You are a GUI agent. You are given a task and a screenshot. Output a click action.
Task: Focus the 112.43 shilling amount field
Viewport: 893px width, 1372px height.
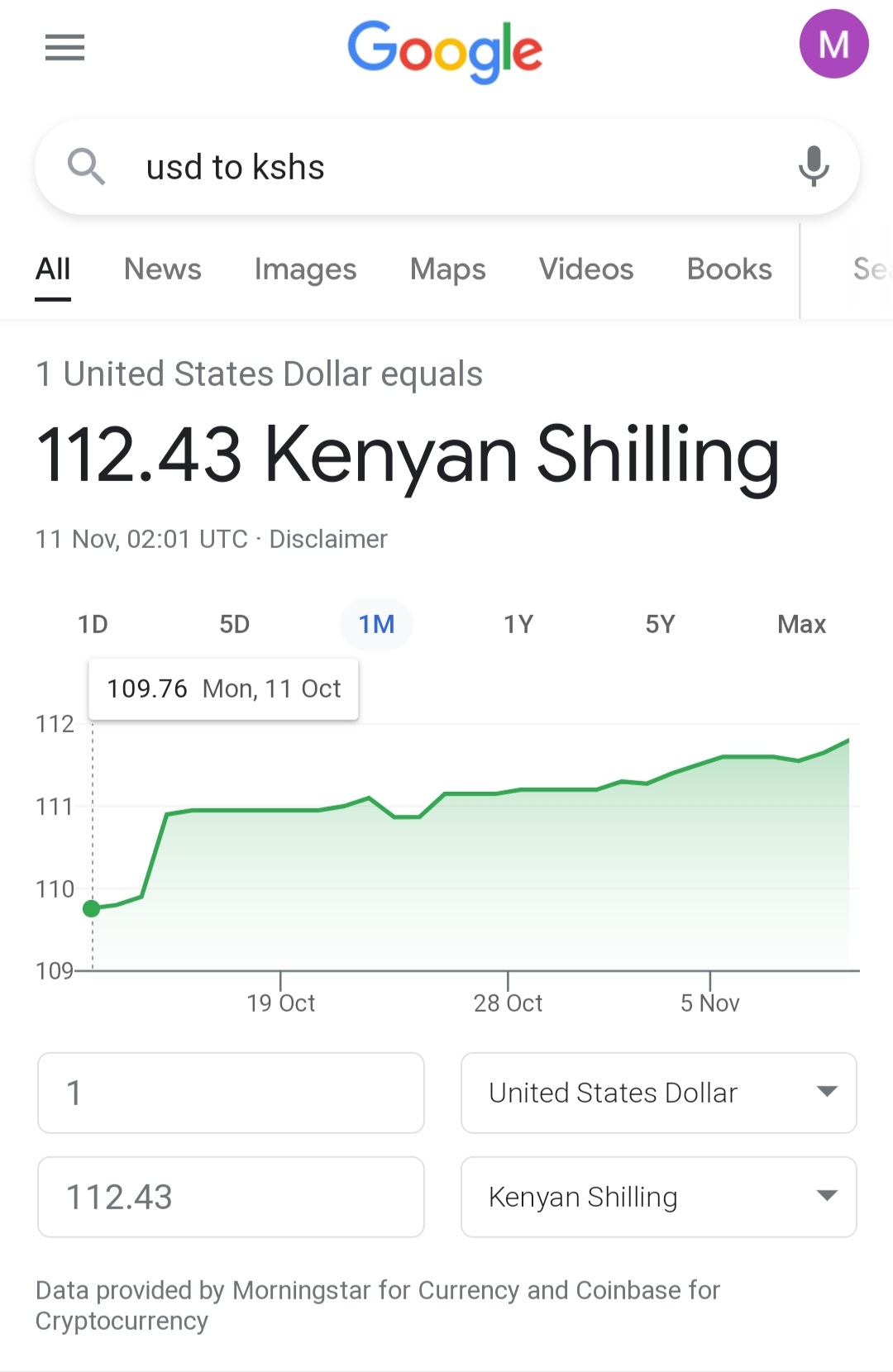point(231,1197)
